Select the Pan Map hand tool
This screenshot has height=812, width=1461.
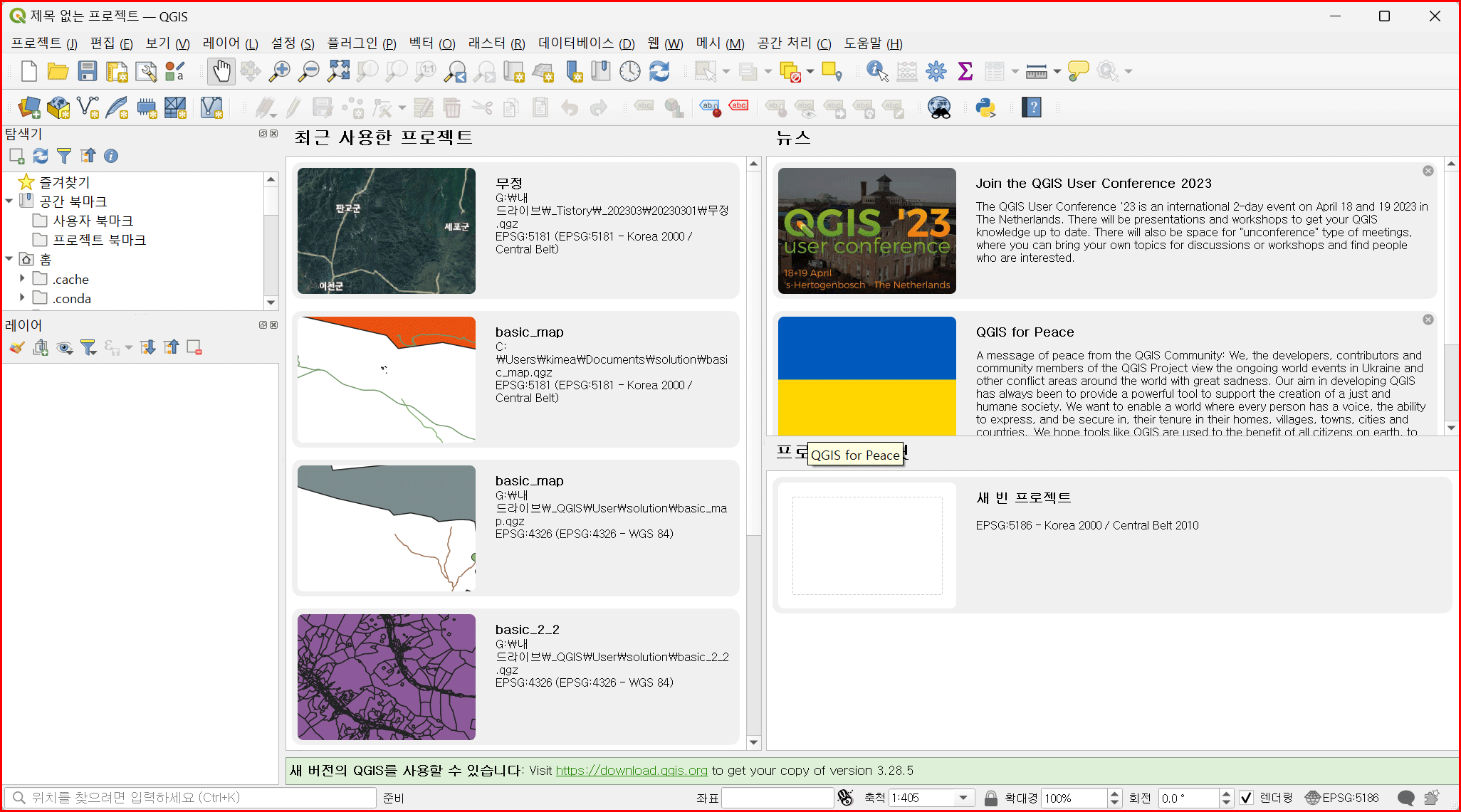tap(221, 71)
